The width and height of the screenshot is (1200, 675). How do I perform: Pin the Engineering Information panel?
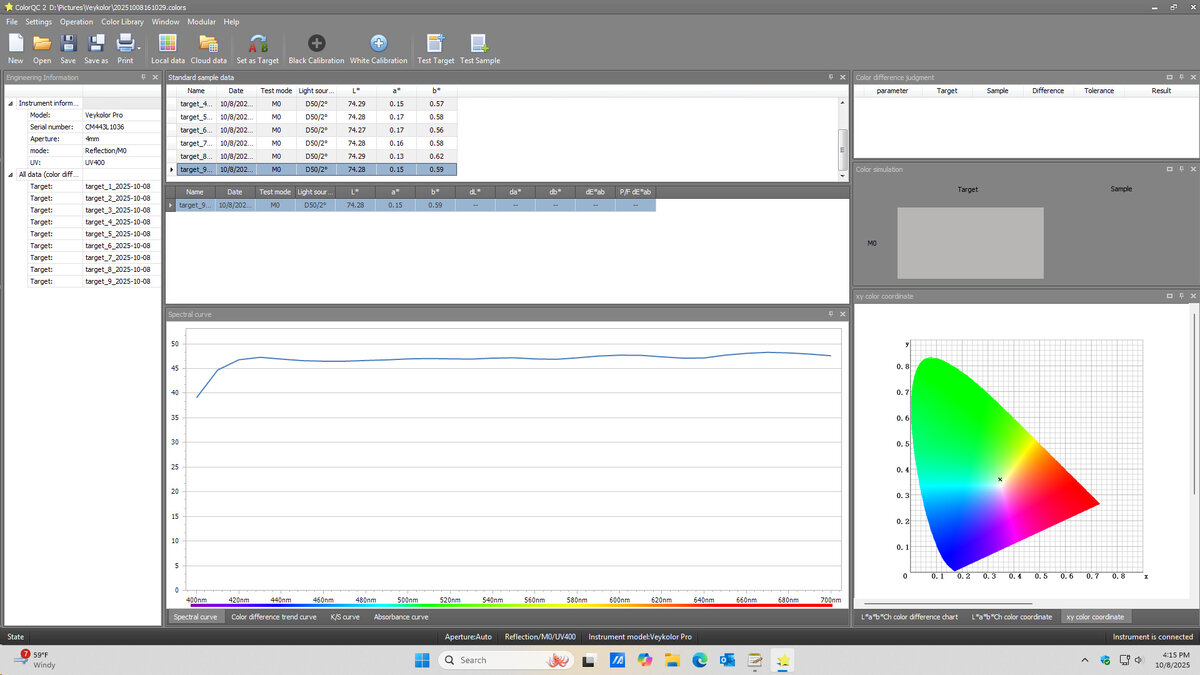tap(144, 77)
